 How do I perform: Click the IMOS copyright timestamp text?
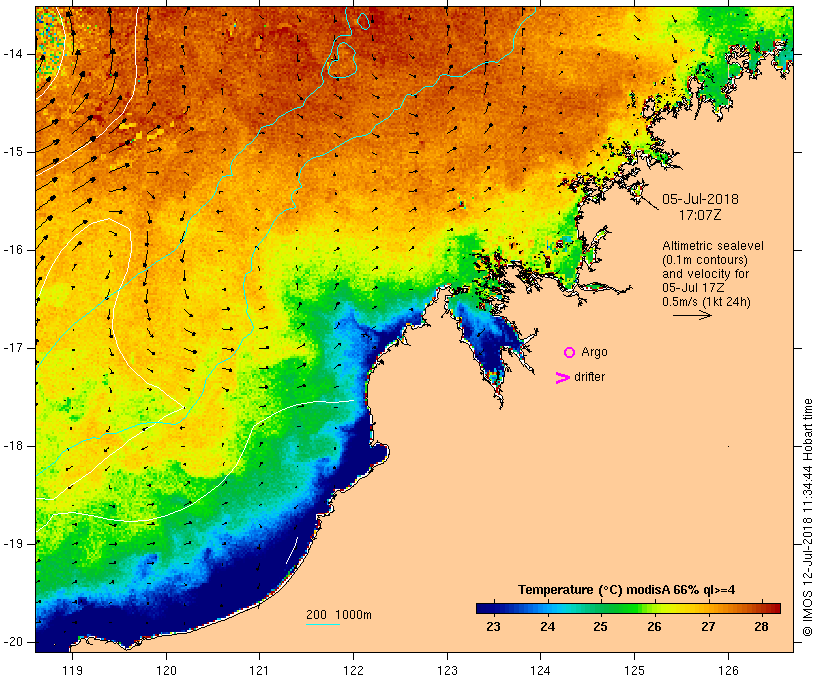[808, 517]
